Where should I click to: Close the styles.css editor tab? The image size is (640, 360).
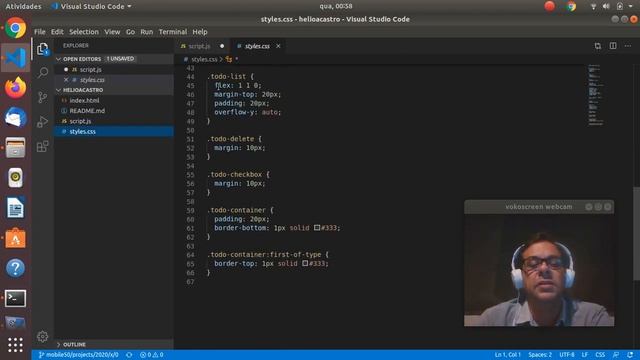(278, 46)
